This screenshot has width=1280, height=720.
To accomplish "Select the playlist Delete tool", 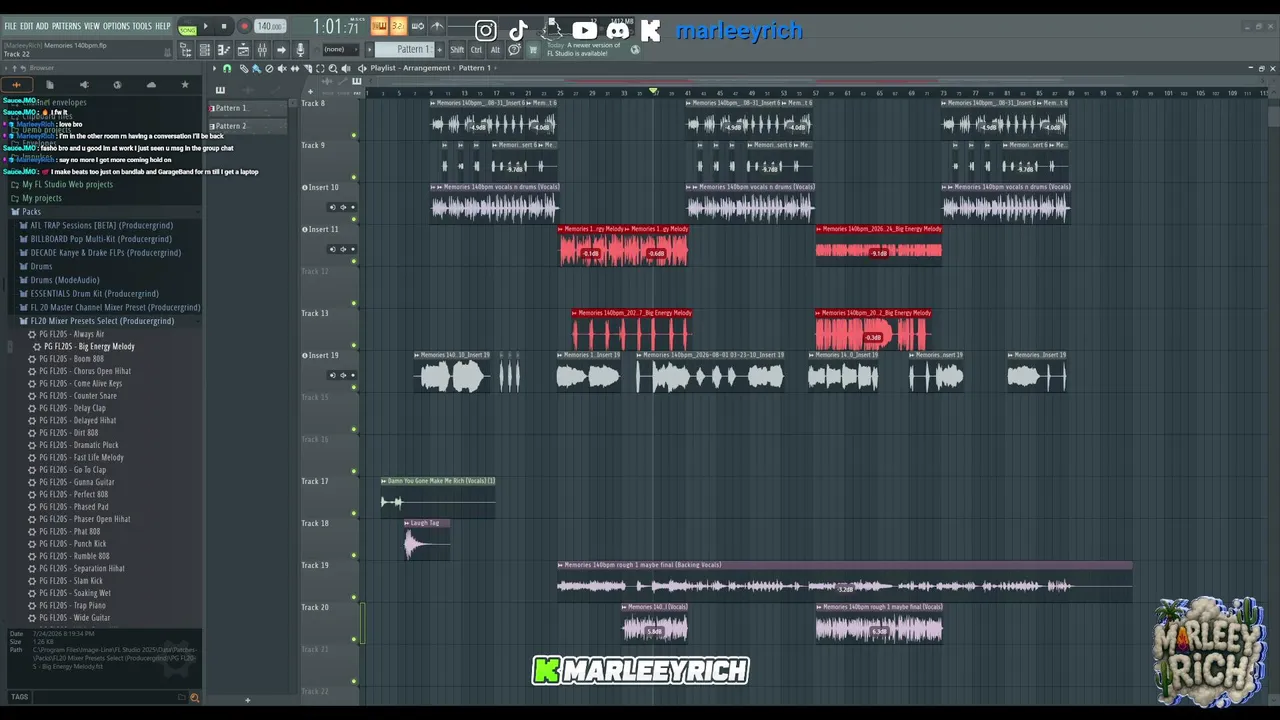I will coord(269,68).
